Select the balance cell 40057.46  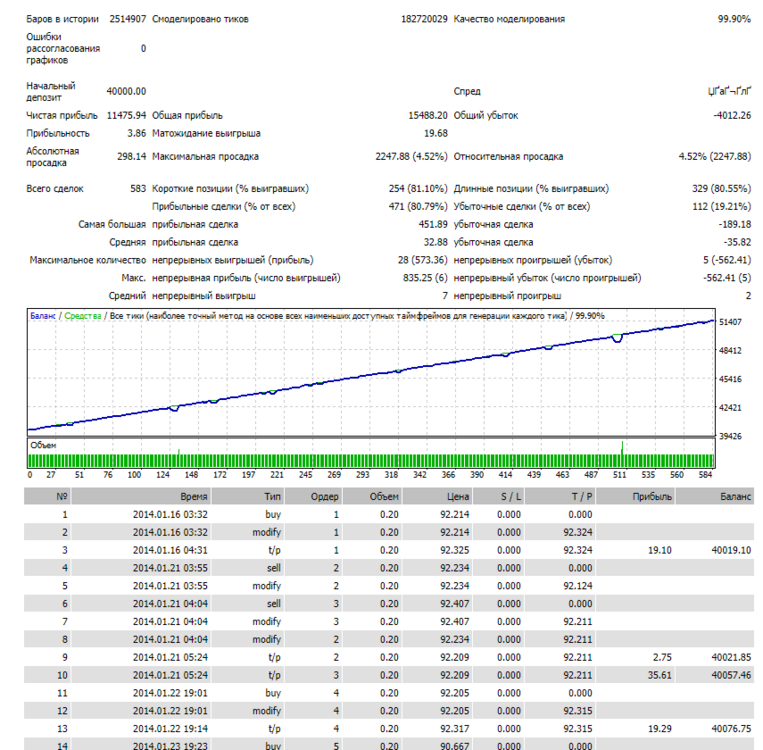point(731,676)
